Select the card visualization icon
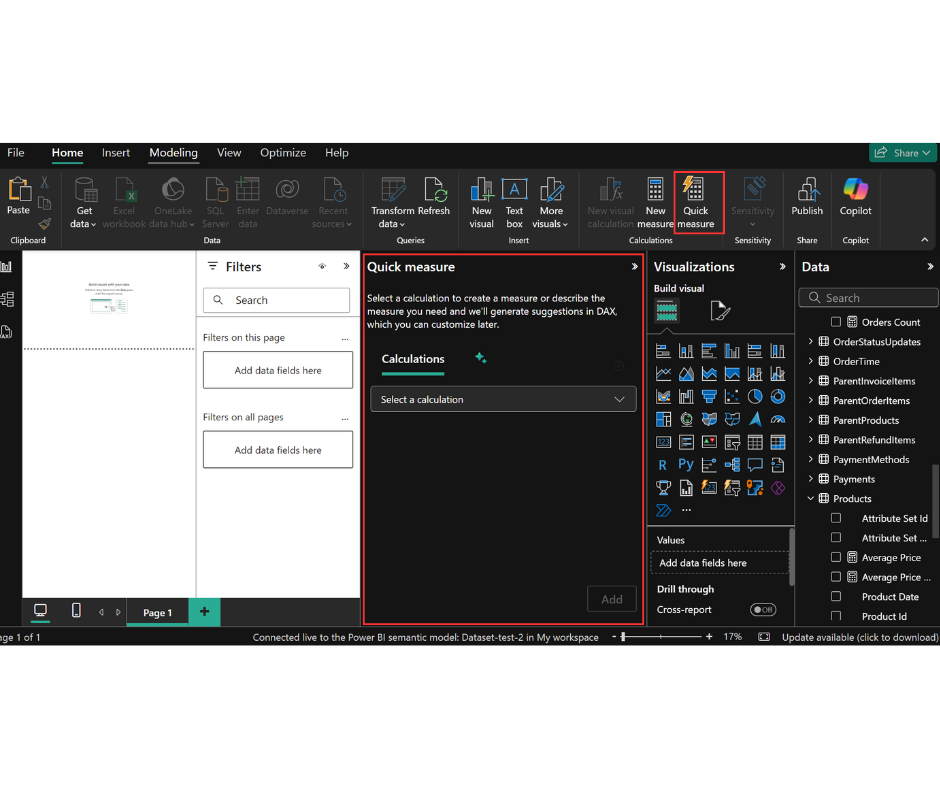Screen dimensions: 940x788 point(663,442)
